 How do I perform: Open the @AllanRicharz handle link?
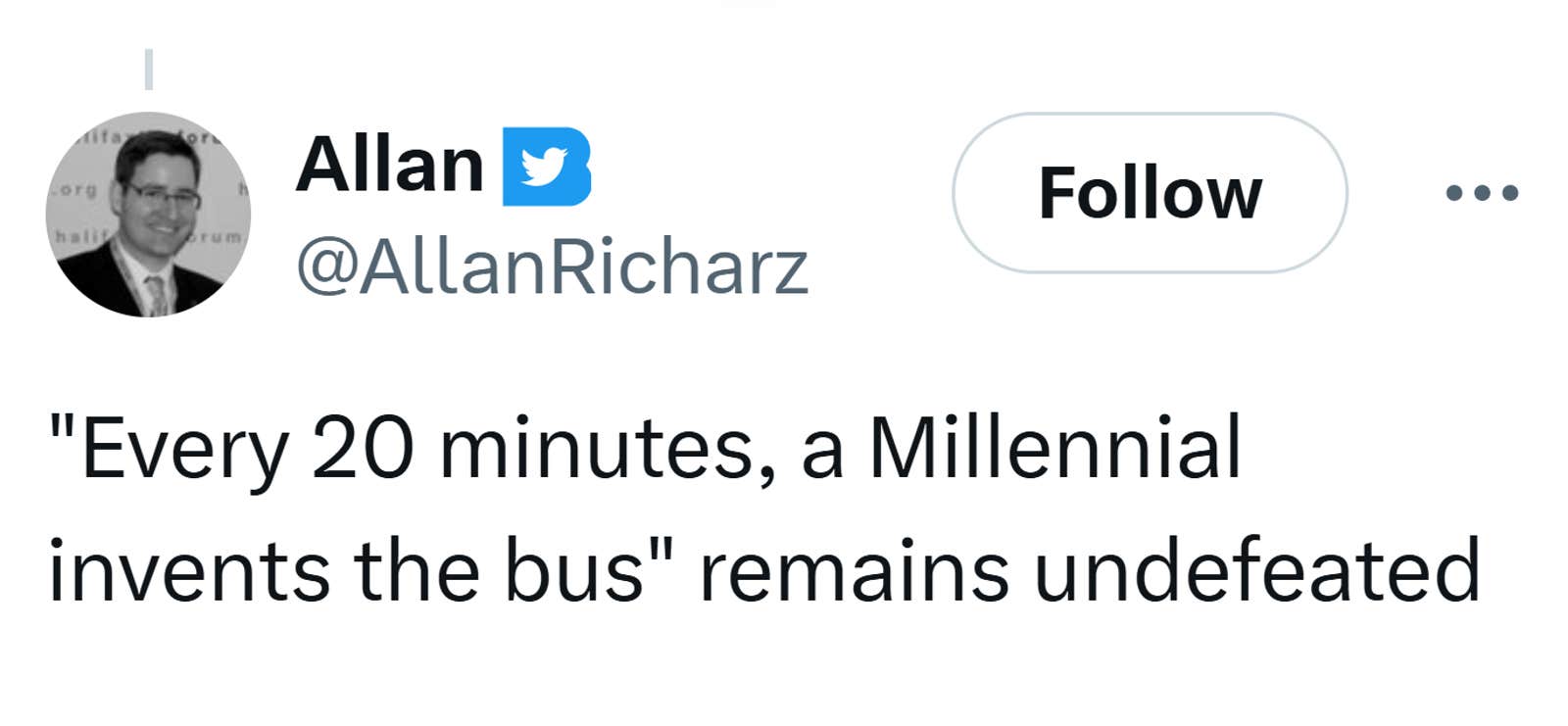coord(552,267)
